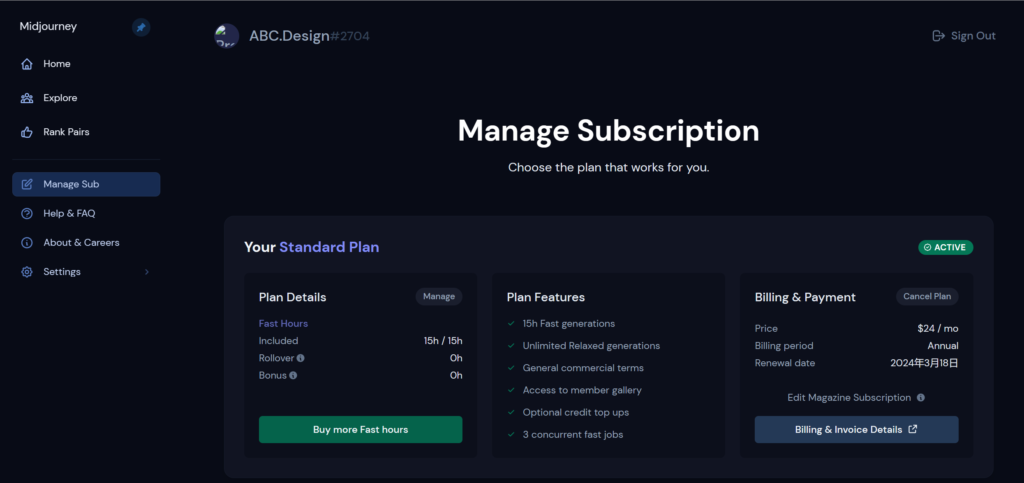
Task: Open Billing & Invoice Details
Action: (x=856, y=429)
